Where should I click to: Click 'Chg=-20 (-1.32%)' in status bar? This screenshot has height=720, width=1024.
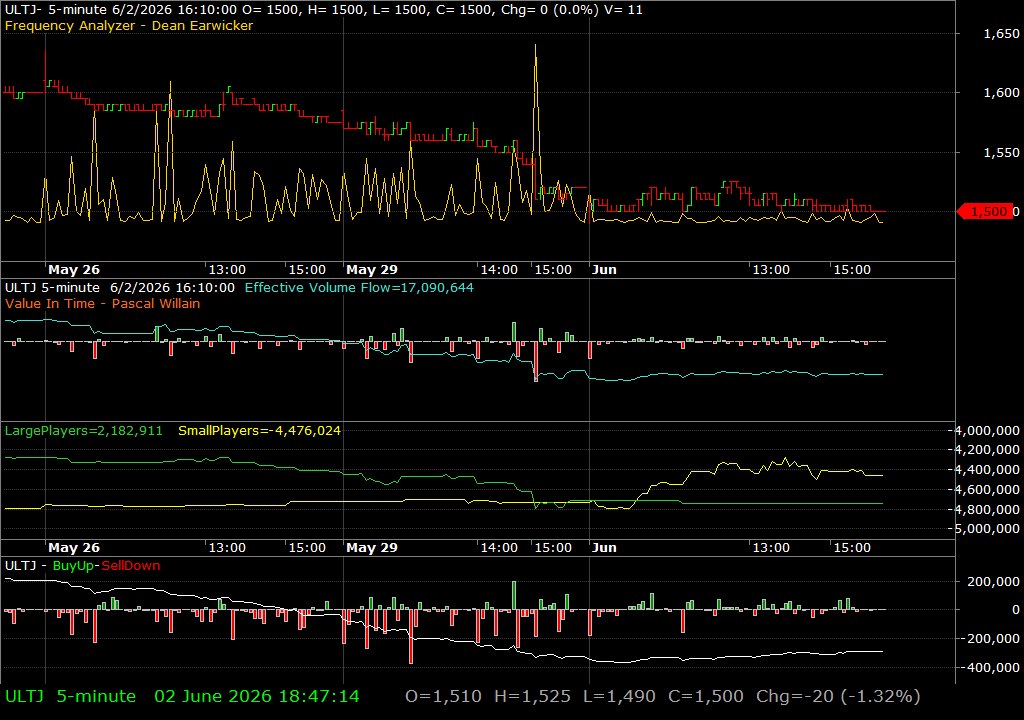[x=838, y=696]
